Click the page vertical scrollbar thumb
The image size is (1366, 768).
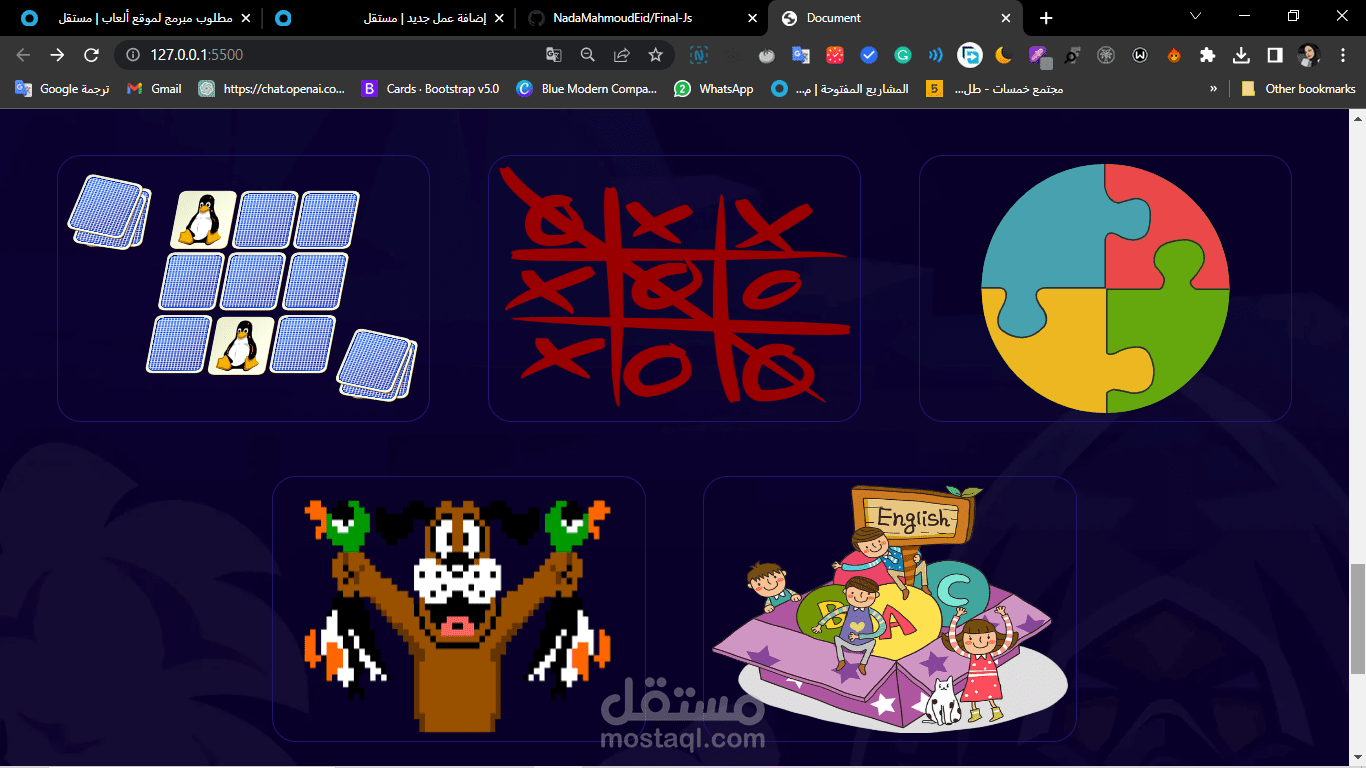[x=1357, y=620]
